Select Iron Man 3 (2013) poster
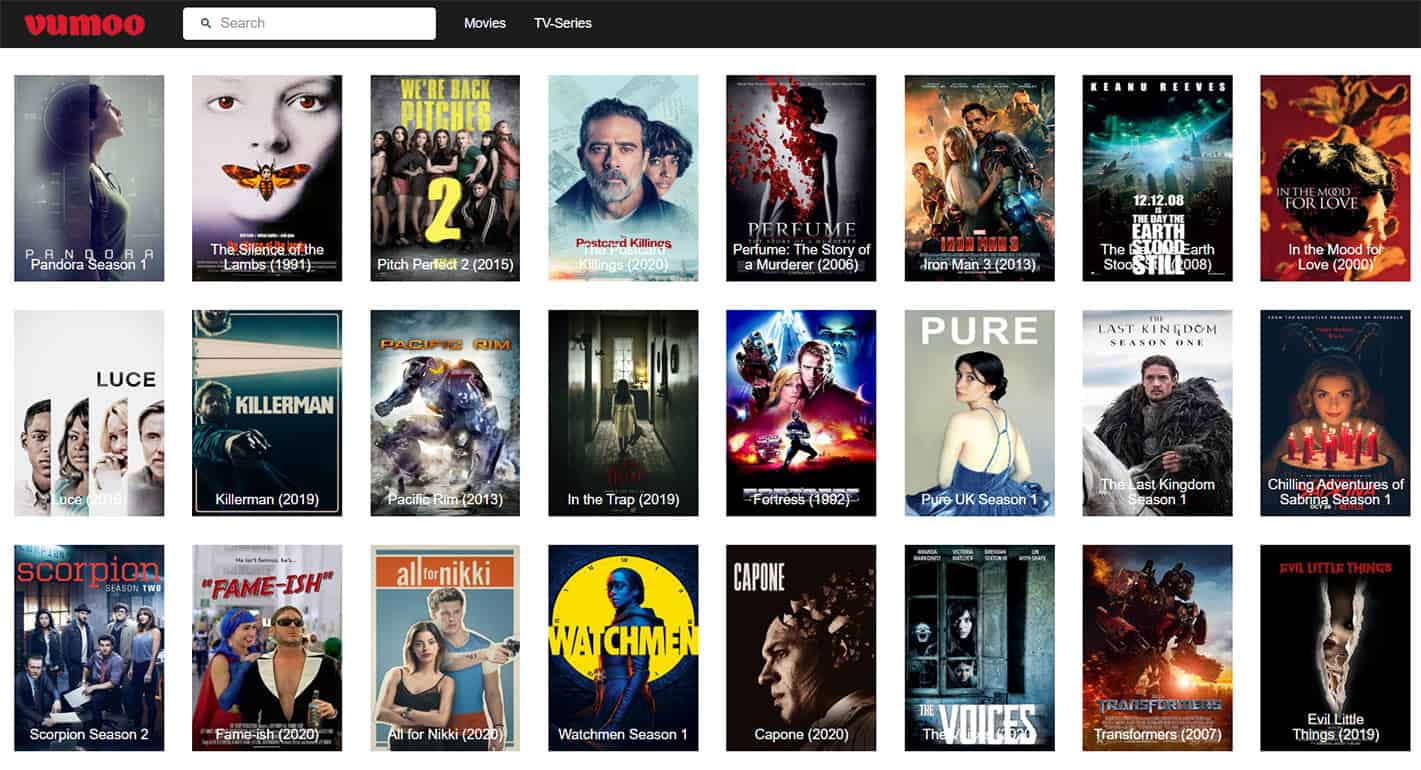This screenshot has width=1421, height=770. [979, 178]
